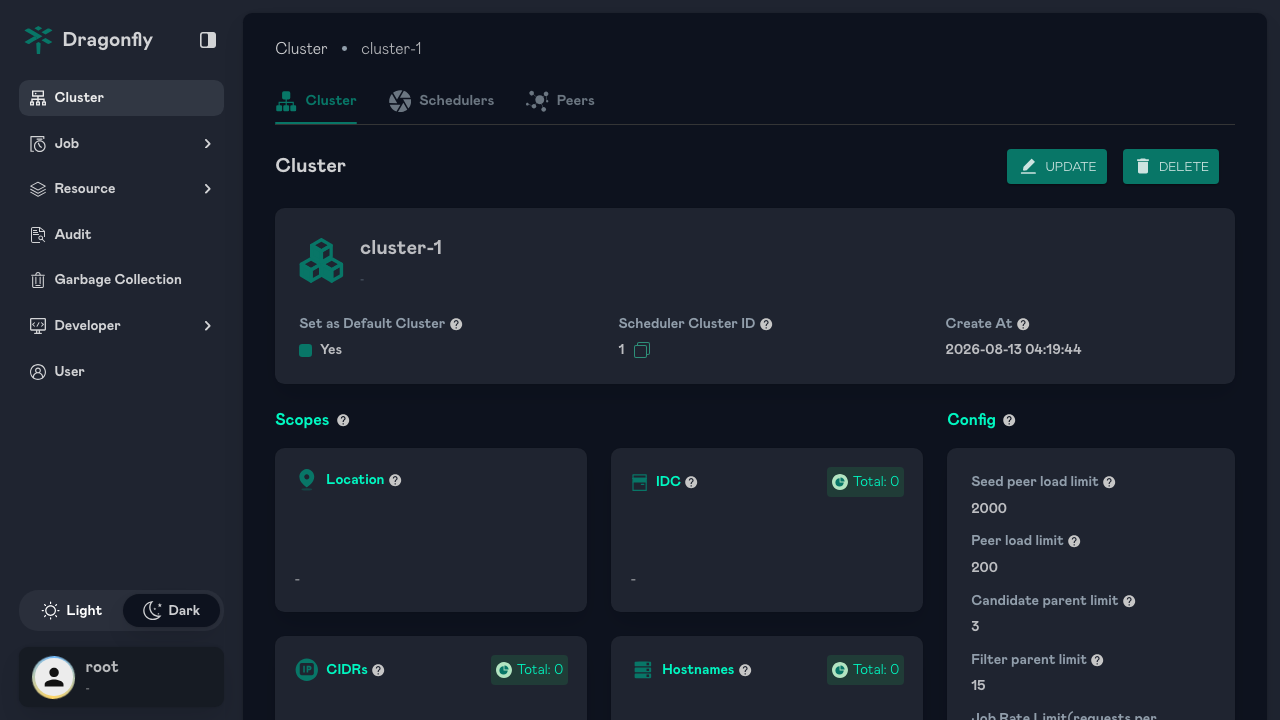Open the Audit page

(x=121, y=235)
